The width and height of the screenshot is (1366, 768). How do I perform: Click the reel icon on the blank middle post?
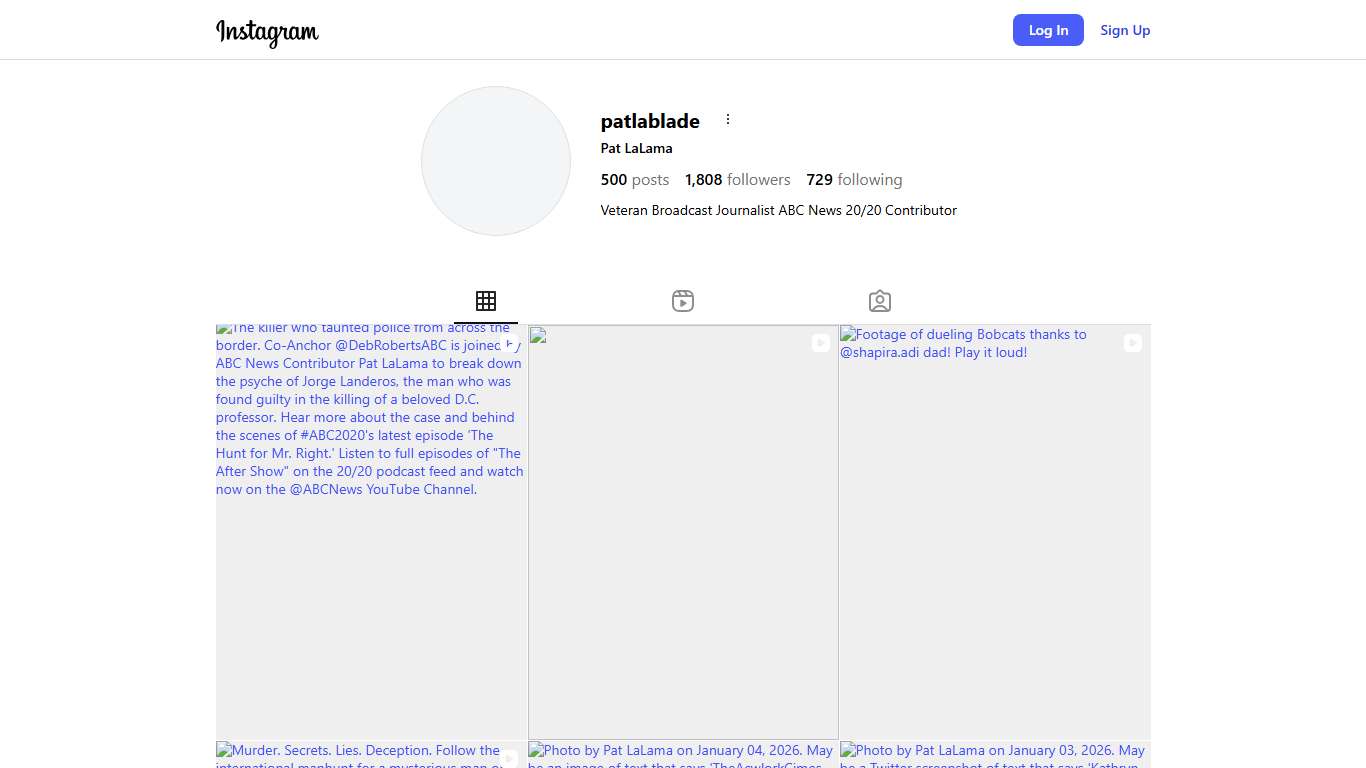pos(820,343)
